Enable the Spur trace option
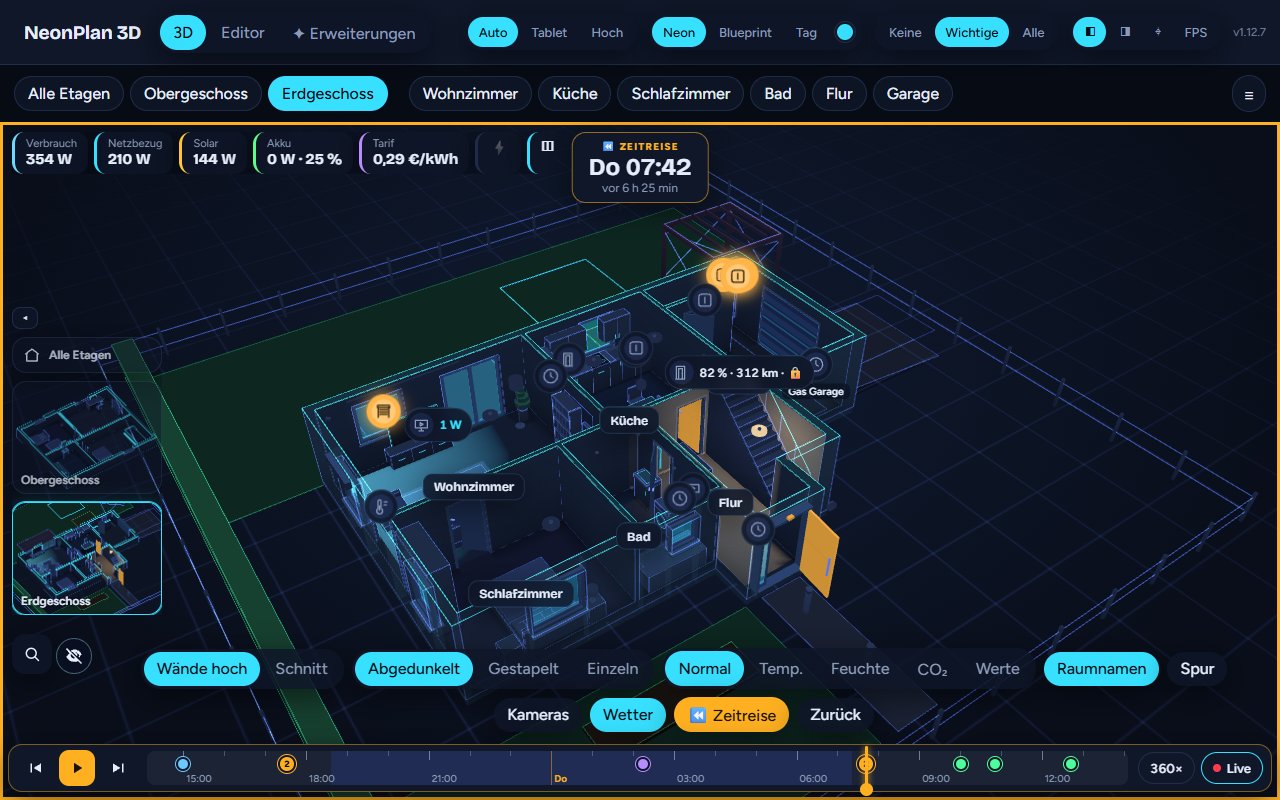 [x=1197, y=669]
